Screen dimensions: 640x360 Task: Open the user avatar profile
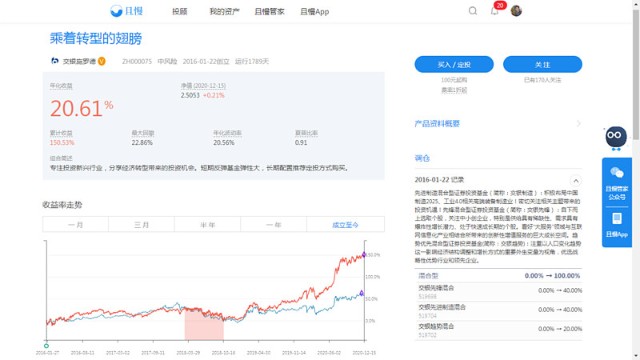pos(516,11)
